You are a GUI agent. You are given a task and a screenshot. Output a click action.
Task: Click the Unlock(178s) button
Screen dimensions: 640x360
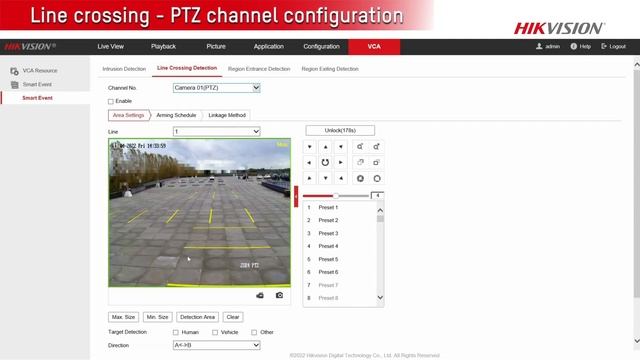tap(340, 130)
